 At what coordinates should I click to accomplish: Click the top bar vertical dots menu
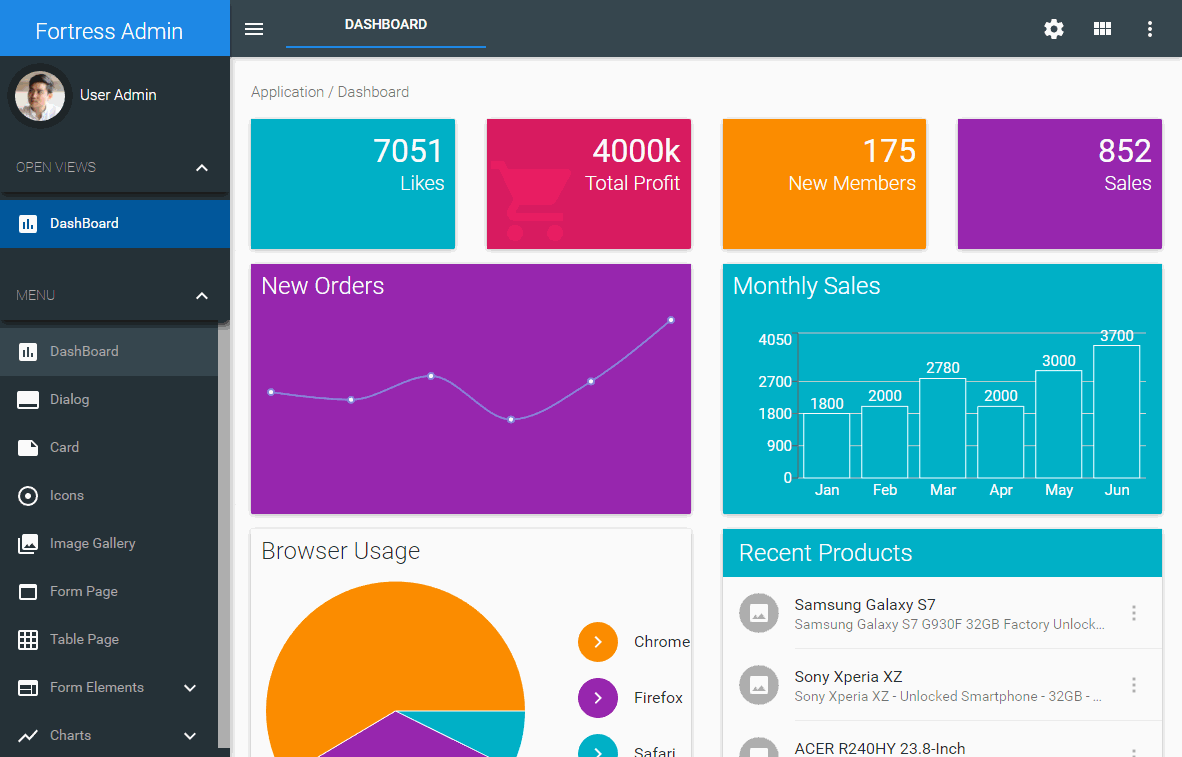pos(1150,29)
